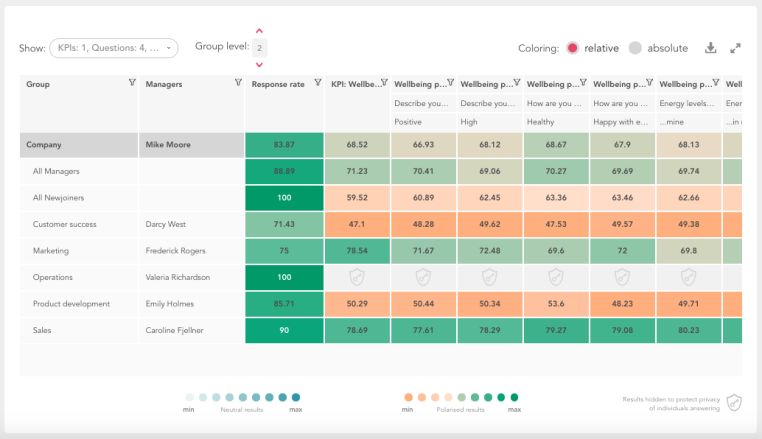Screen dimensions: 762x439
Task: Click the Customer success KPI cell 47.1
Action: coord(357,224)
